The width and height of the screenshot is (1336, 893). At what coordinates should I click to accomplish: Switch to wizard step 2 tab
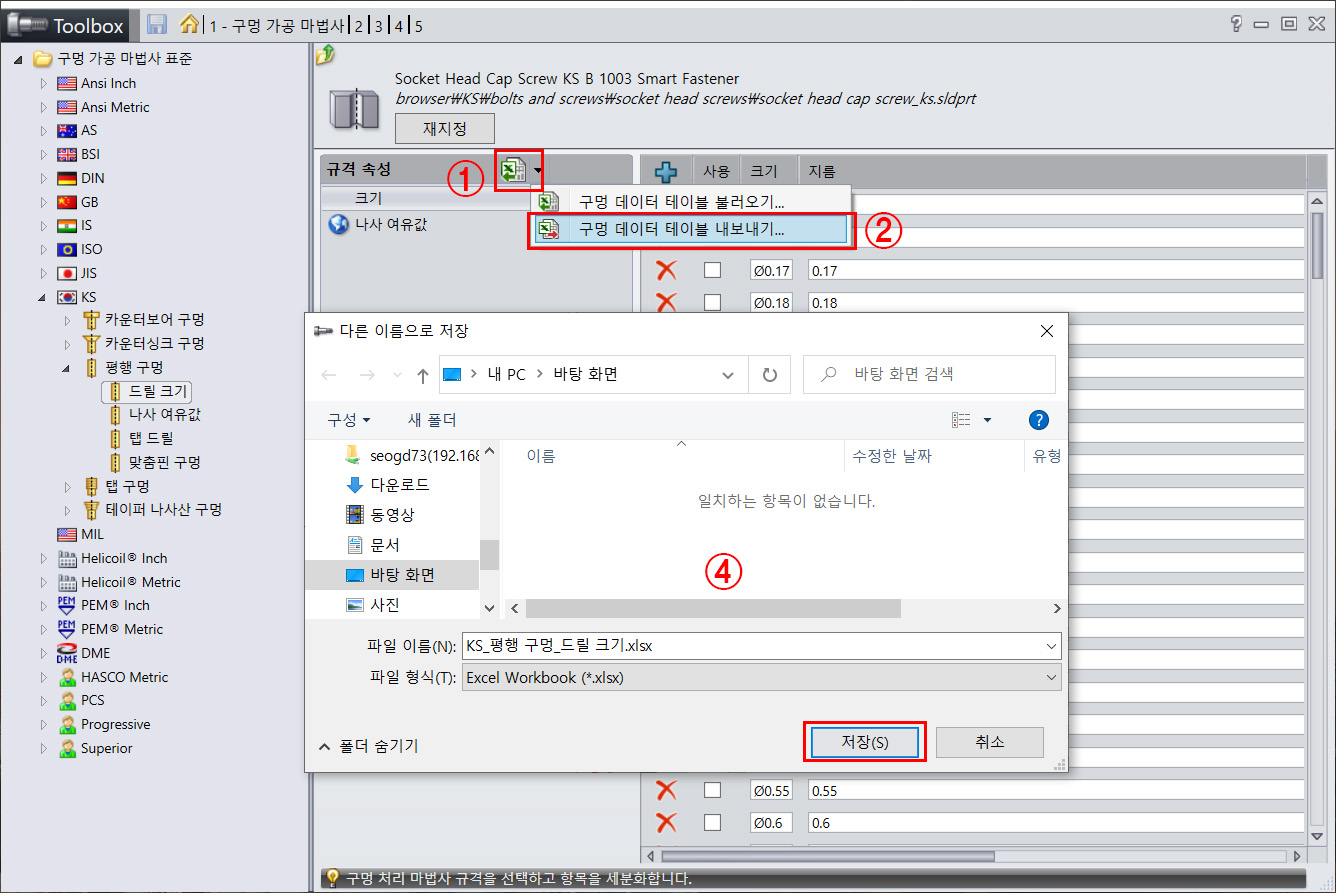pyautogui.click(x=357, y=25)
